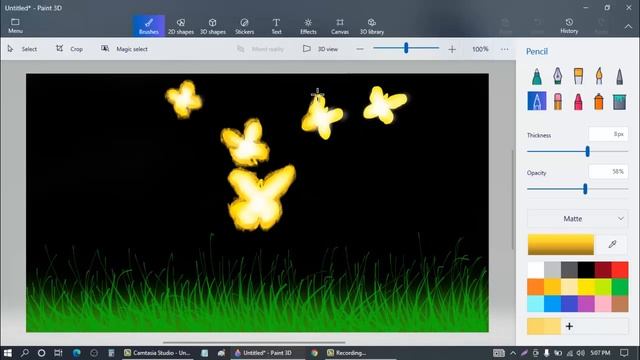The image size is (640, 360).
Task: Open the Effects tab
Action: pyautogui.click(x=308, y=26)
